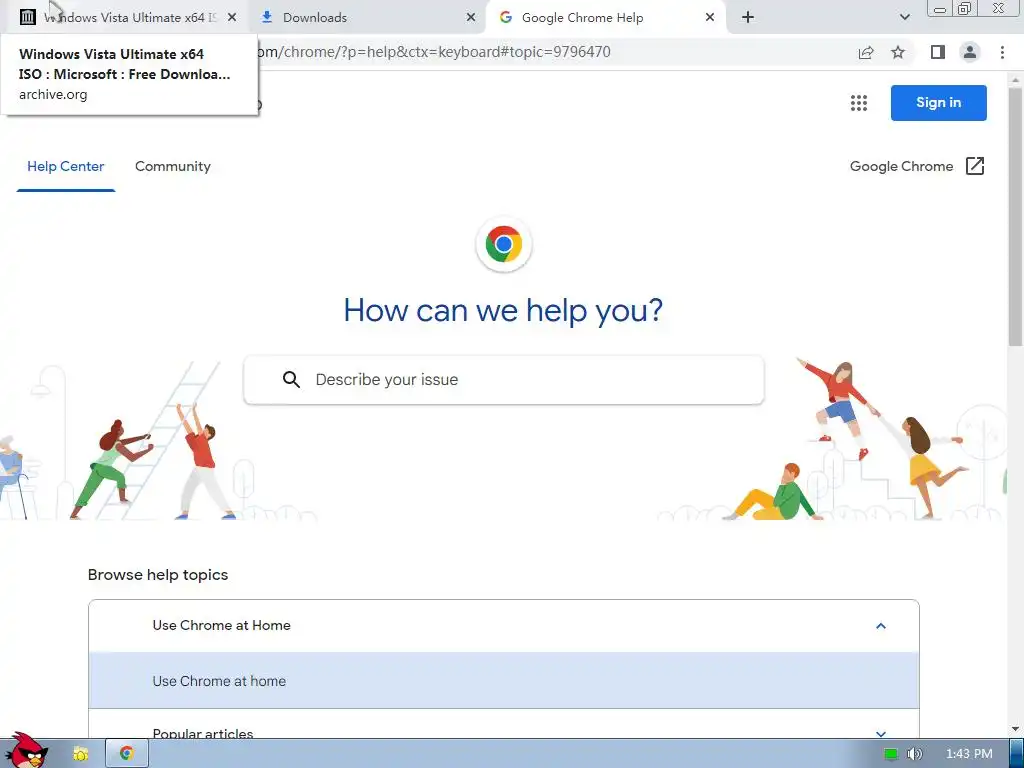Close the Windows Vista Ultimate x64 tab
Viewport: 1024px width, 768px height.
(232, 18)
